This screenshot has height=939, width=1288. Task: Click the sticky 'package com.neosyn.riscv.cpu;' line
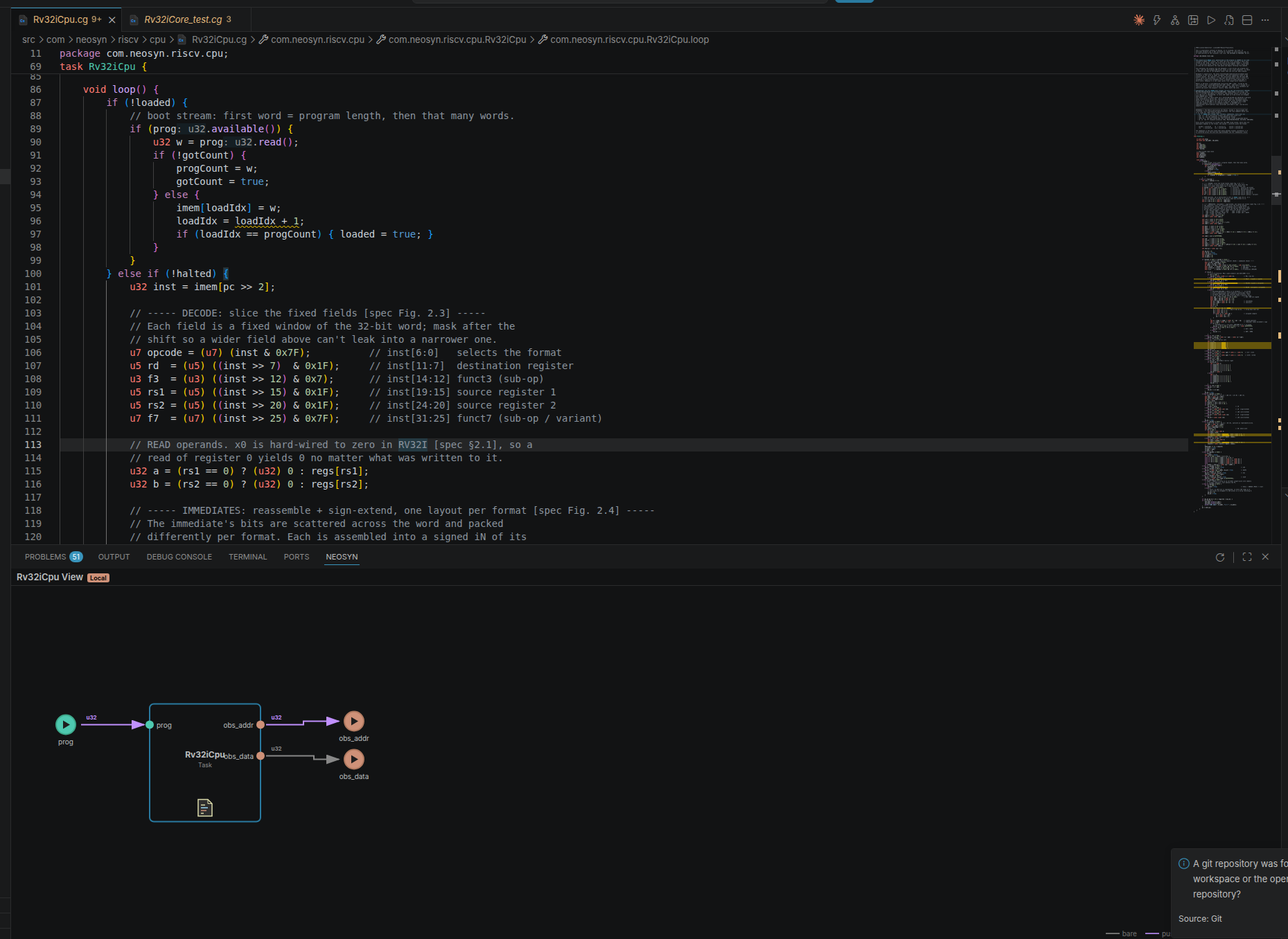point(144,53)
